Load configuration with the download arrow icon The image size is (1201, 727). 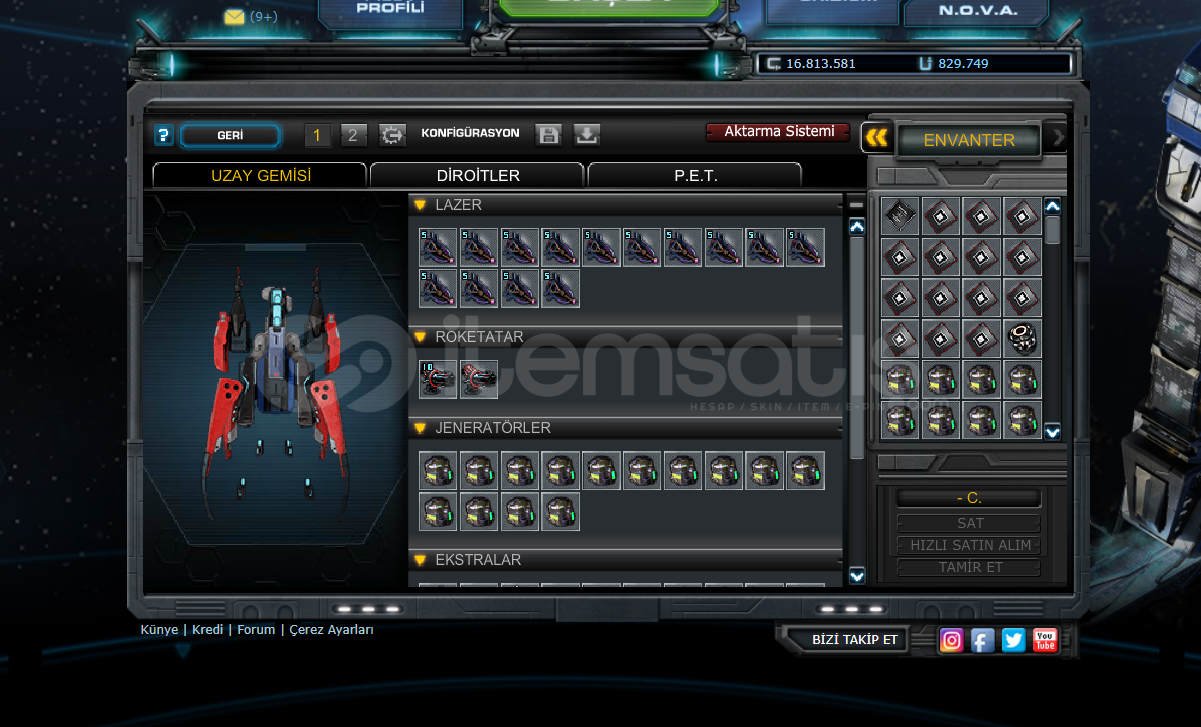pos(587,135)
